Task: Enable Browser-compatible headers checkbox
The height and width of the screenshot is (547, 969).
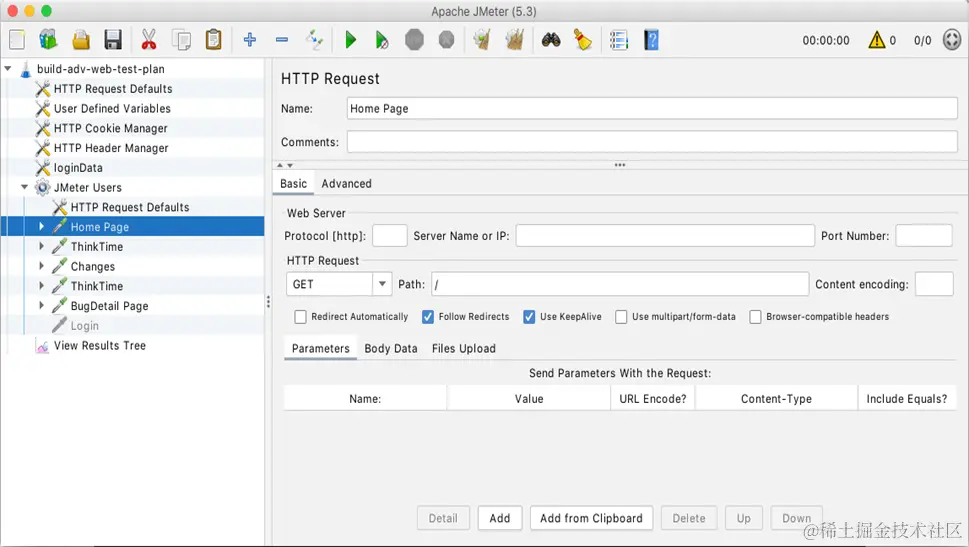Action: (x=755, y=317)
